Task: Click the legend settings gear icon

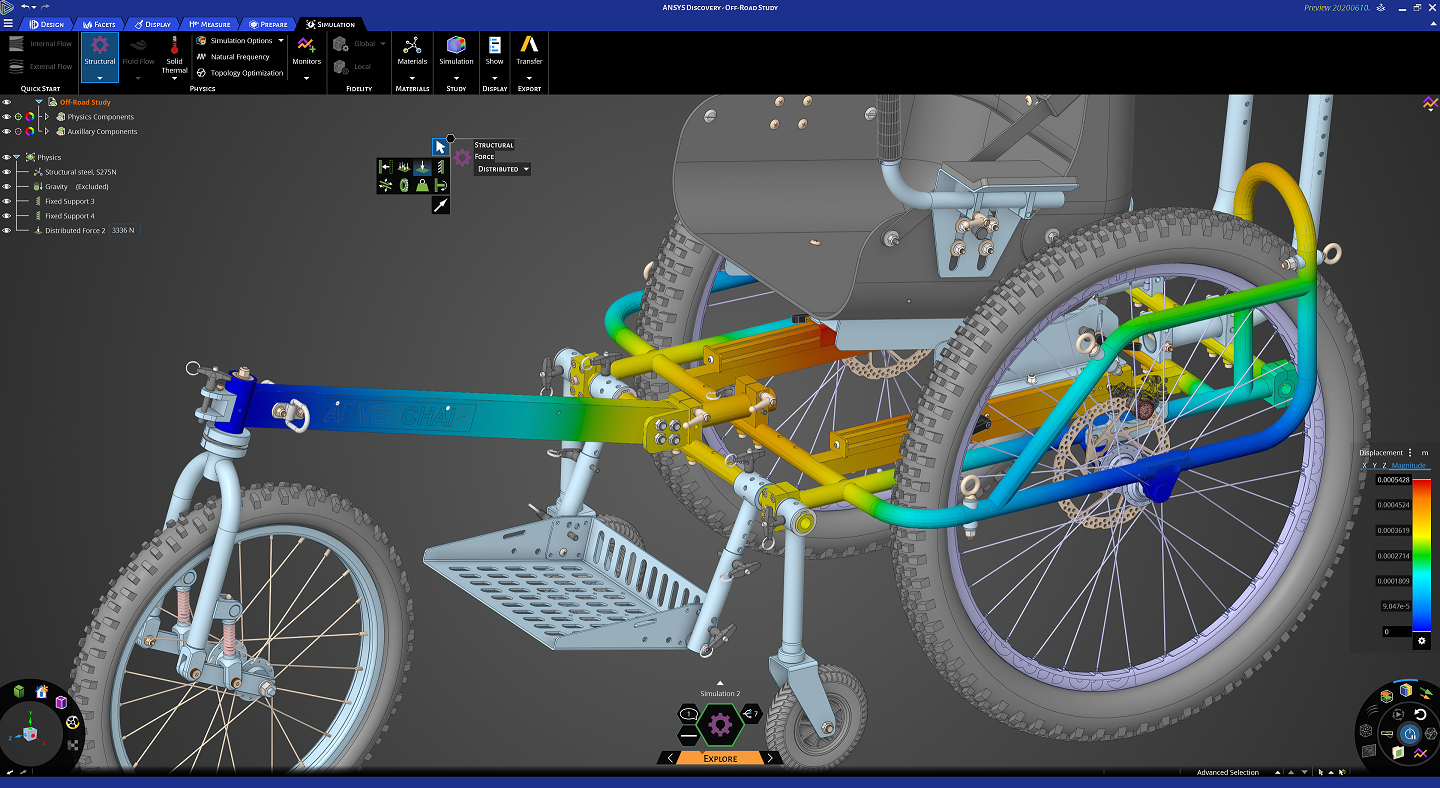Action: [x=1421, y=641]
